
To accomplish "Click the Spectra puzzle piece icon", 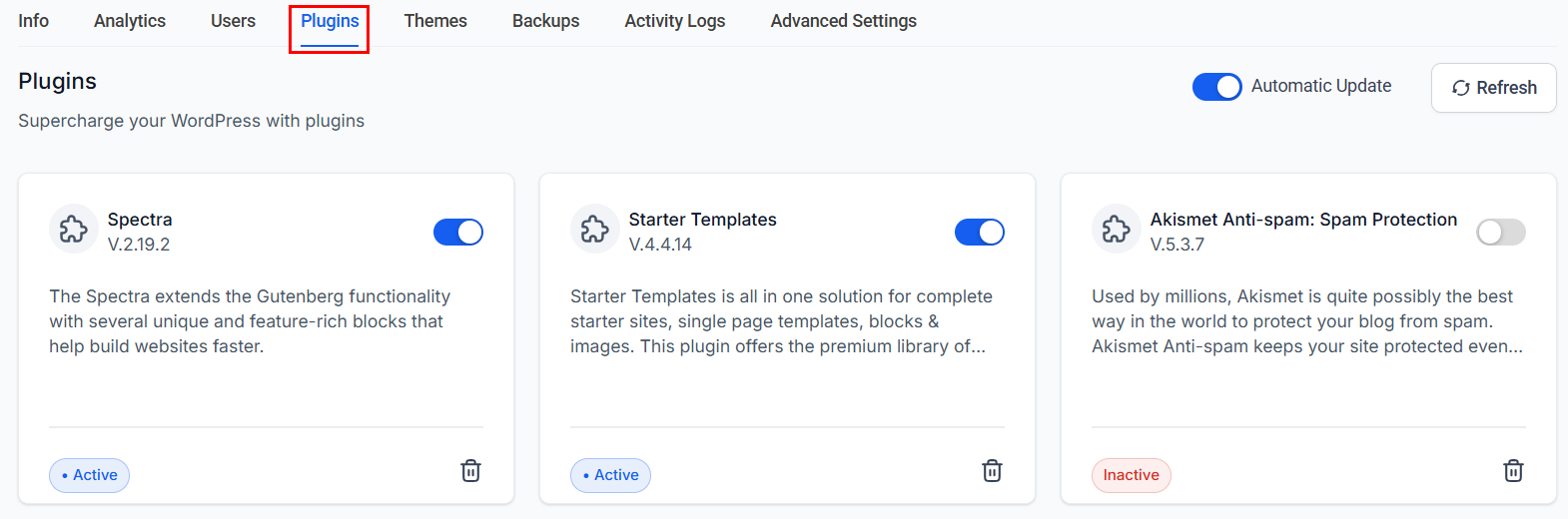I will click(x=74, y=230).
